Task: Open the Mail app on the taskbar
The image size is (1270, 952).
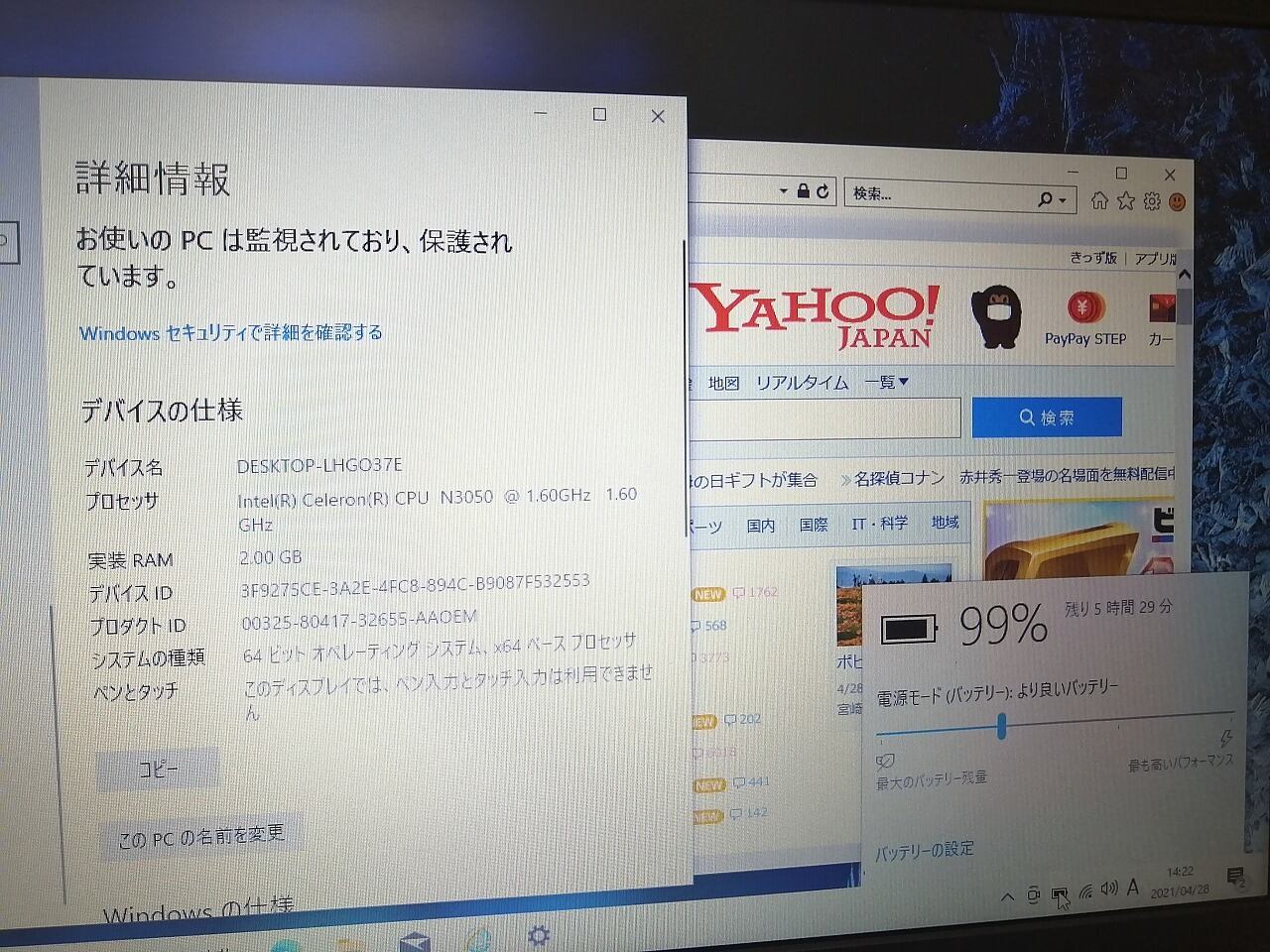Action: pos(415,941)
